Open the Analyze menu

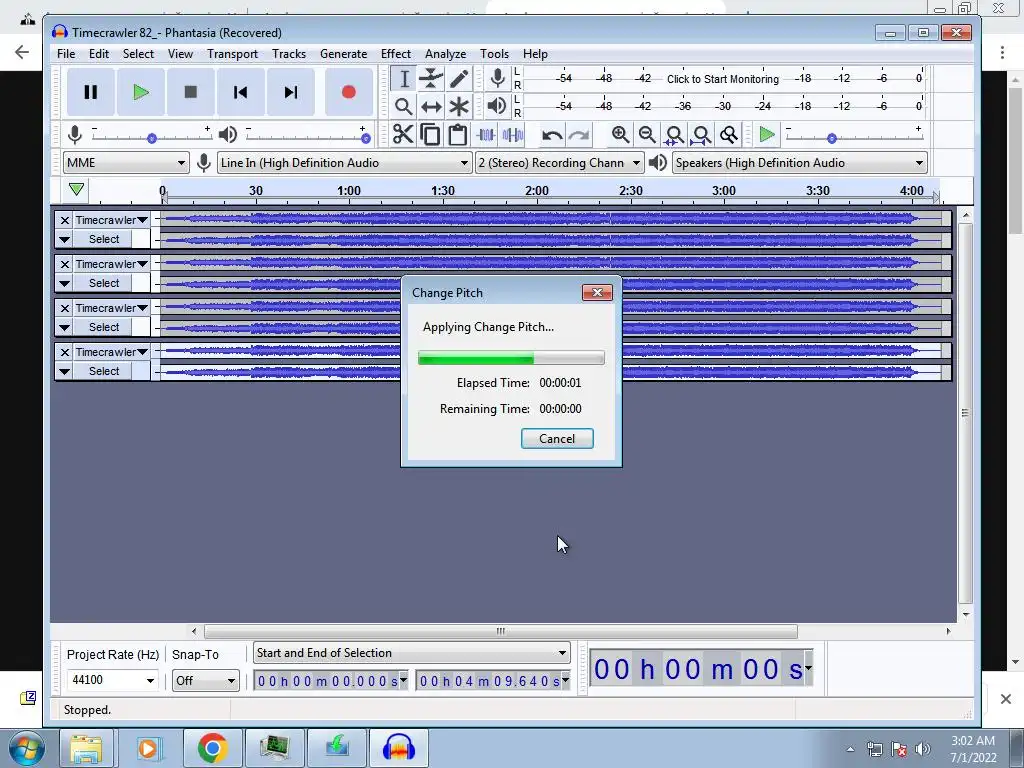click(445, 54)
